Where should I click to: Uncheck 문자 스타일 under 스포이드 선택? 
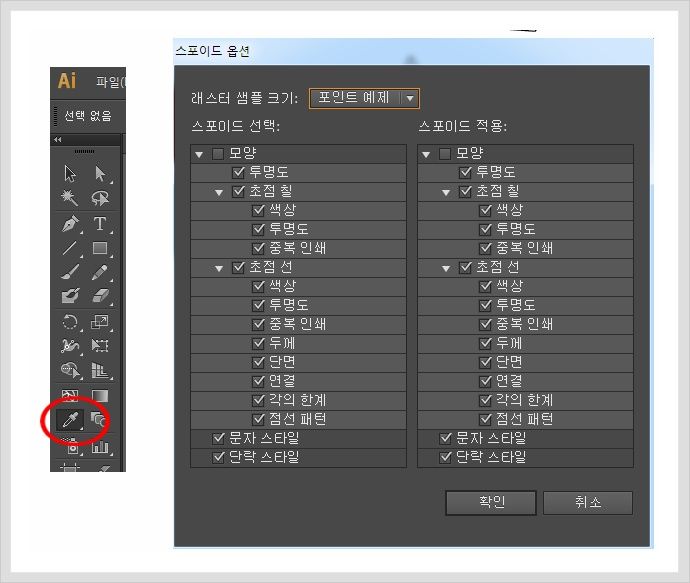pyautogui.click(x=218, y=438)
